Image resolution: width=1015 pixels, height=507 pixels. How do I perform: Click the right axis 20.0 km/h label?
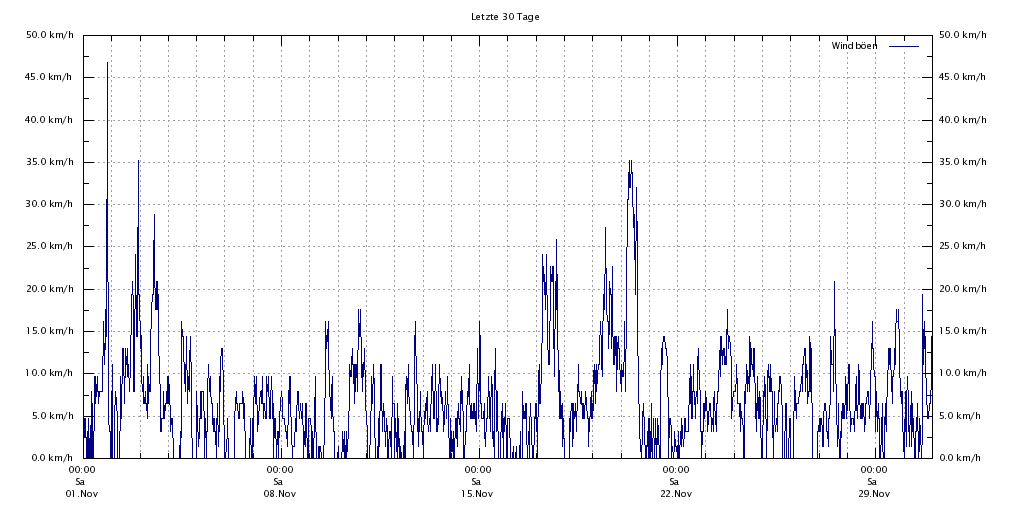click(962, 289)
